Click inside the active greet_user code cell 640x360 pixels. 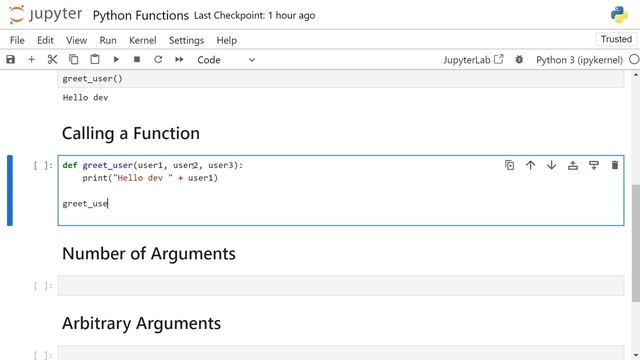click(x=341, y=190)
